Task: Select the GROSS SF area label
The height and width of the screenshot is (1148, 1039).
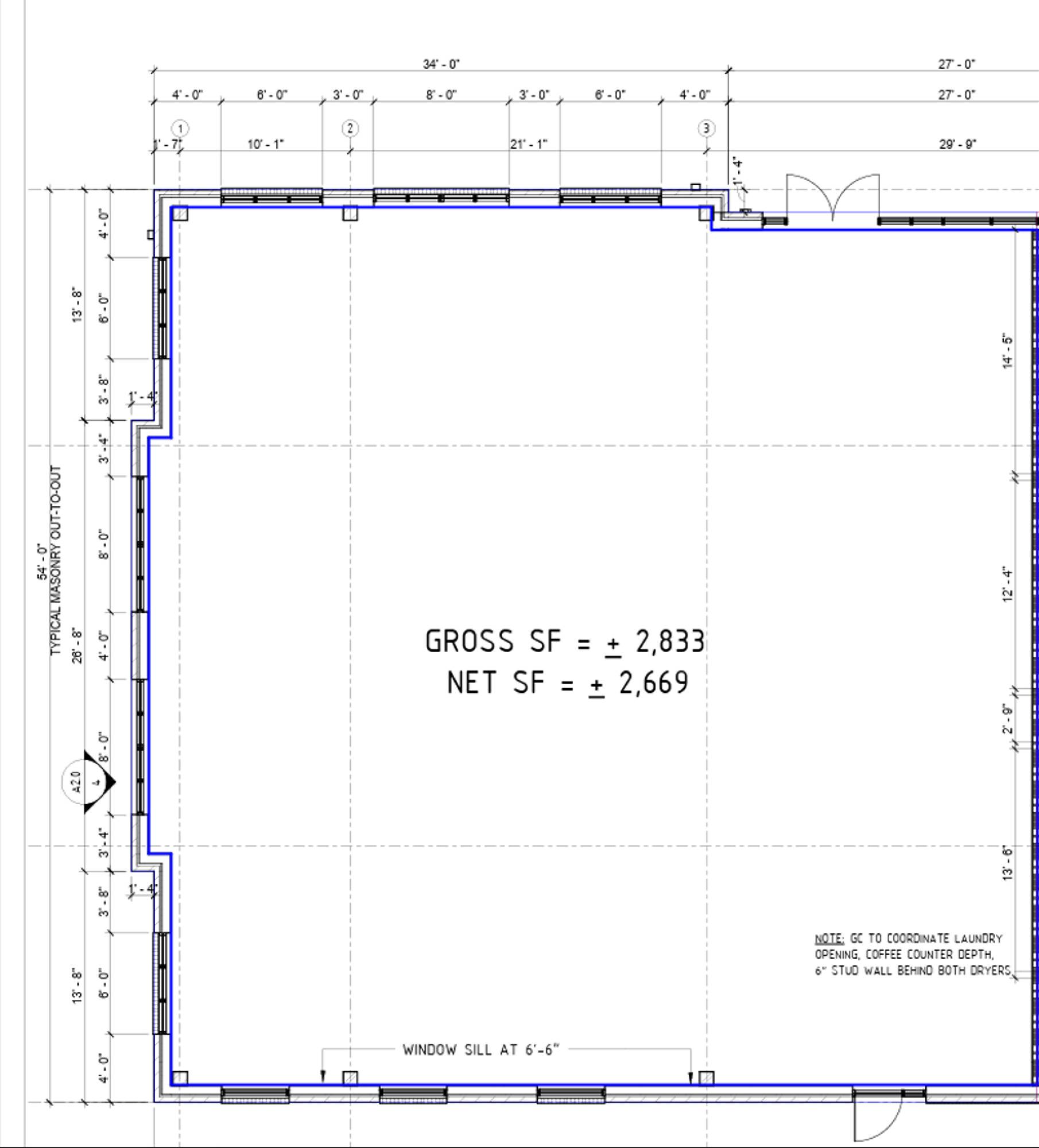Action: point(565,641)
